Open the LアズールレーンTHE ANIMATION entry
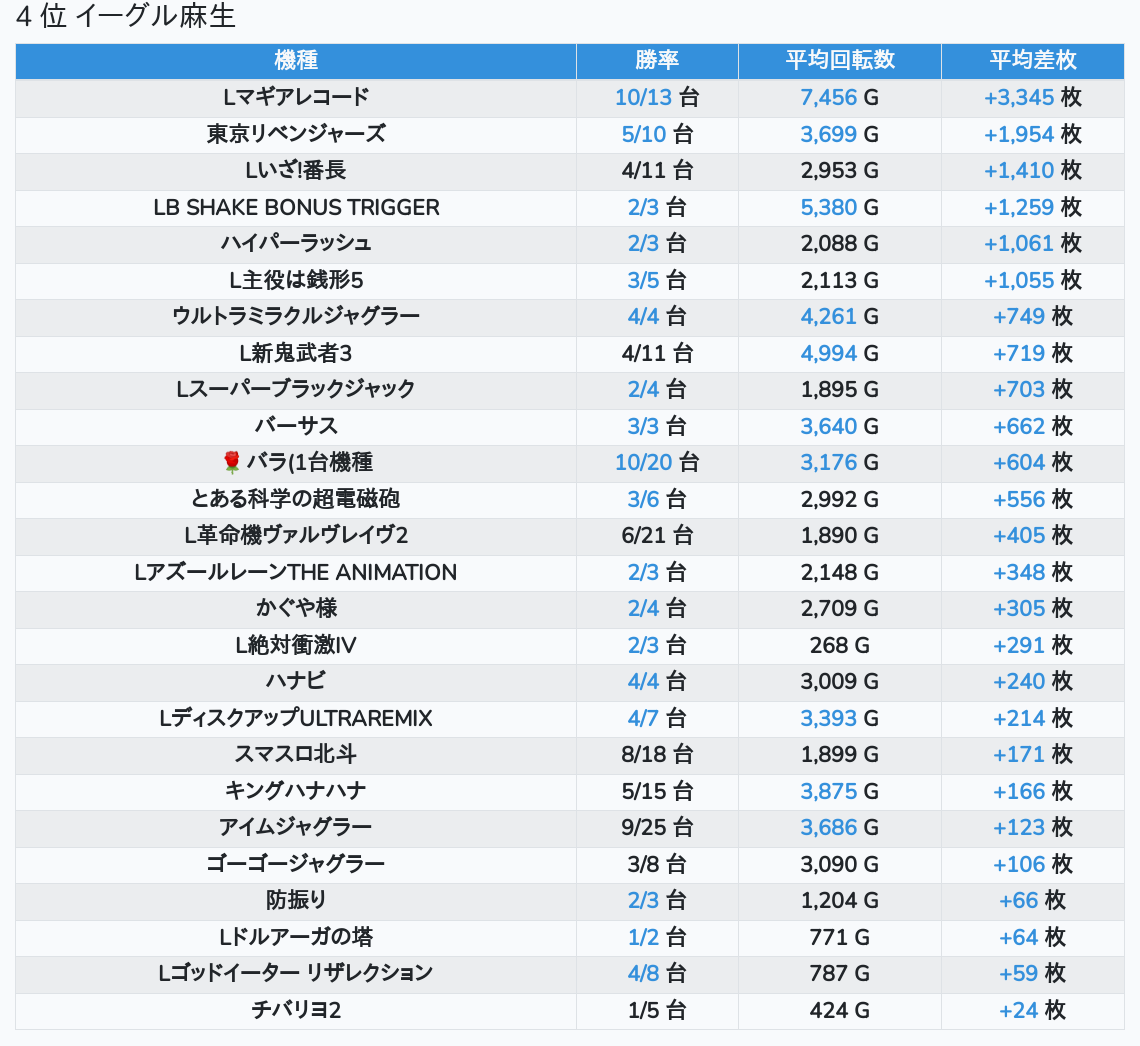This screenshot has height=1046, width=1140. coord(296,572)
